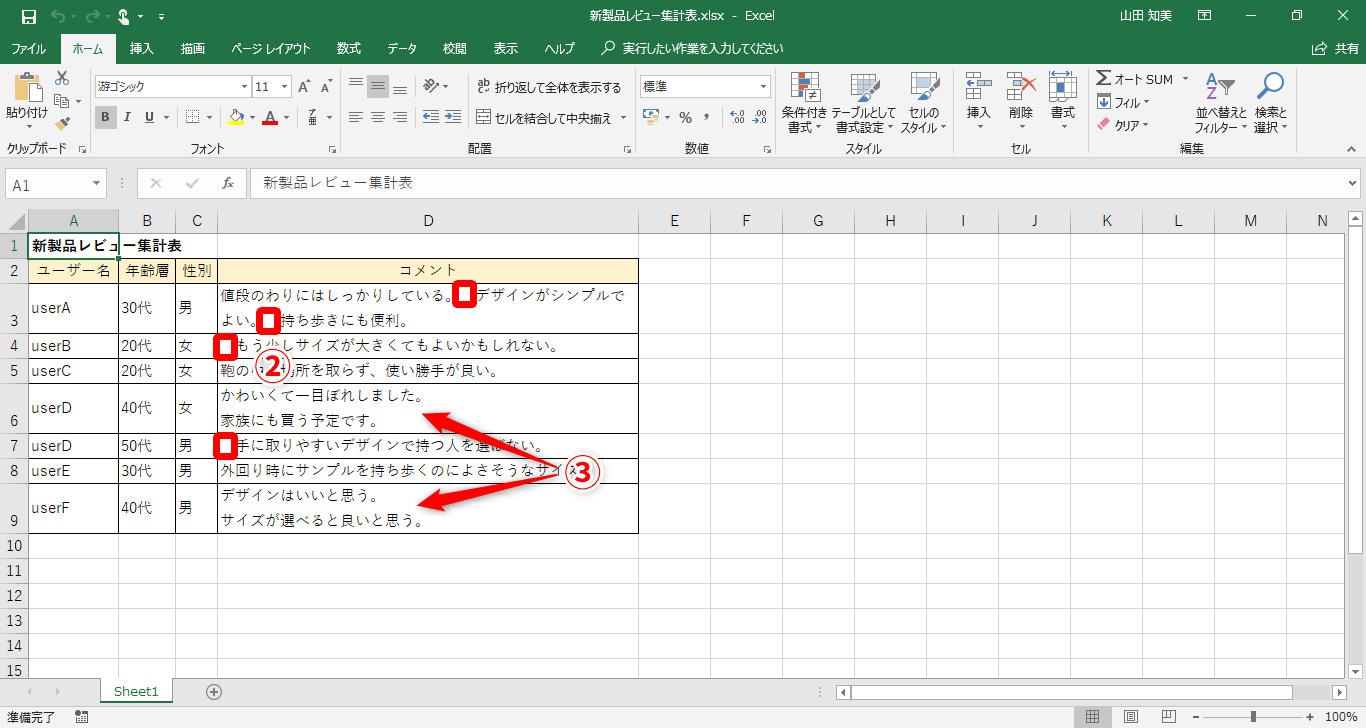Open 条件付き書式 conditional formatting
Image resolution: width=1366 pixels, height=728 pixels.
(x=804, y=102)
